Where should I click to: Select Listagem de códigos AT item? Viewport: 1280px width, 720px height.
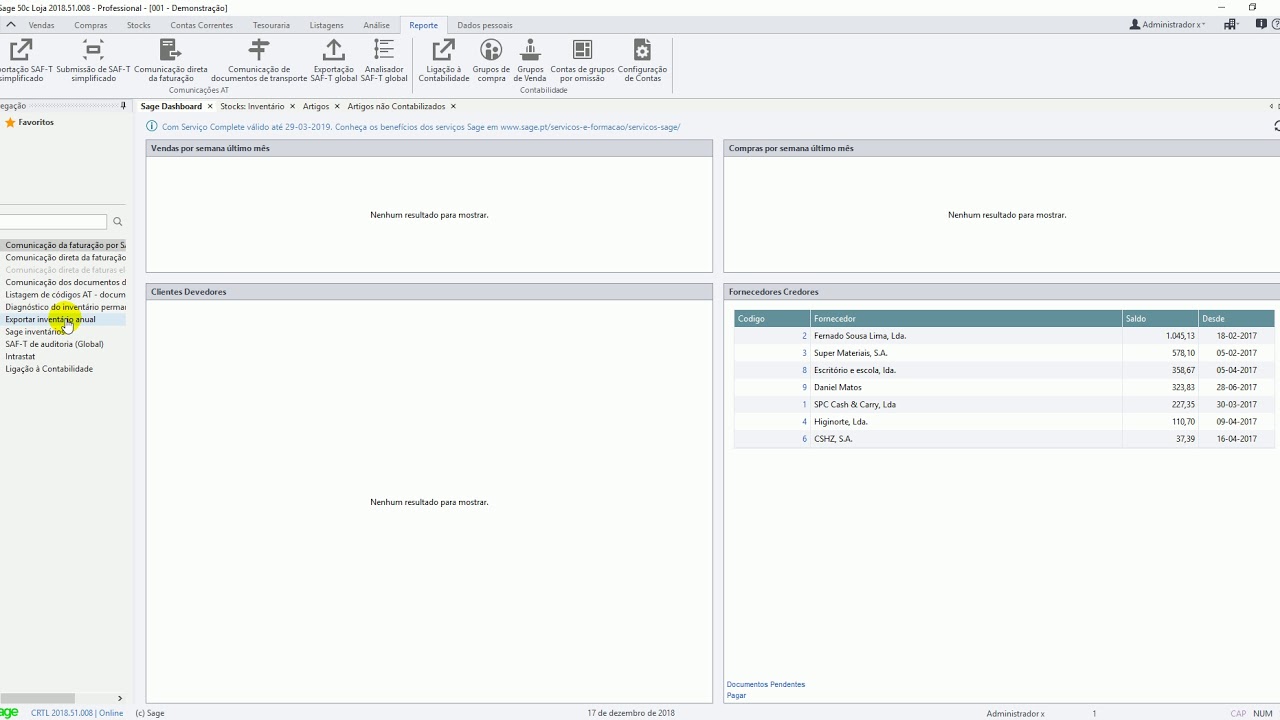pyautogui.click(x=65, y=295)
